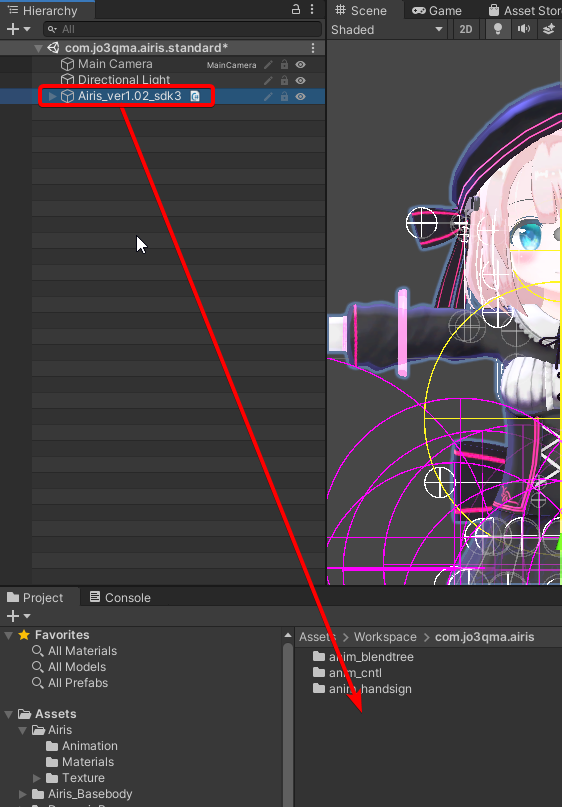This screenshot has height=807, width=562.
Task: Toggle scene effects button
Action: (x=549, y=29)
